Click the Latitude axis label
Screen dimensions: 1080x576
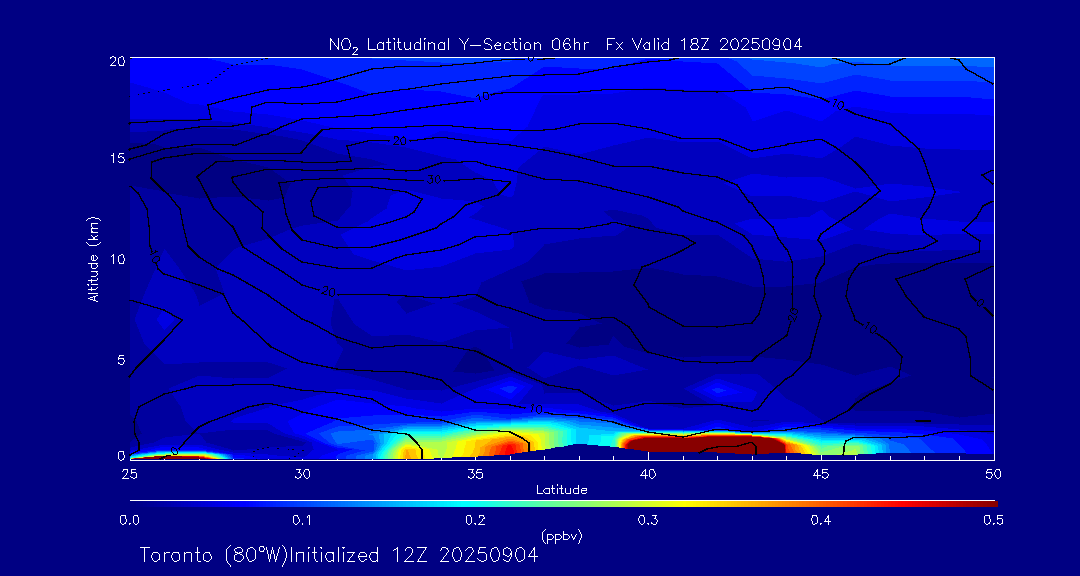[561, 490]
